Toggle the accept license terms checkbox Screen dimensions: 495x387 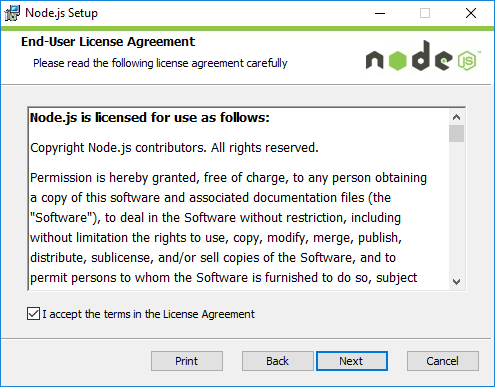tap(33, 314)
